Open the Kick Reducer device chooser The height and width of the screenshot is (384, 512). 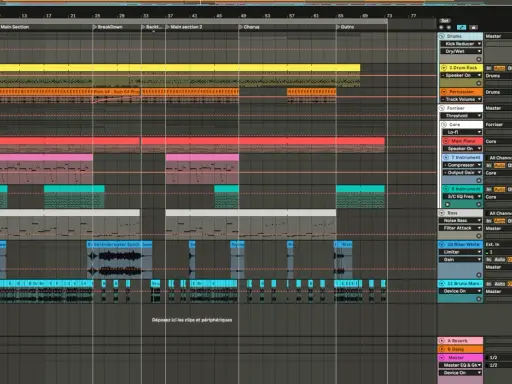(461, 44)
